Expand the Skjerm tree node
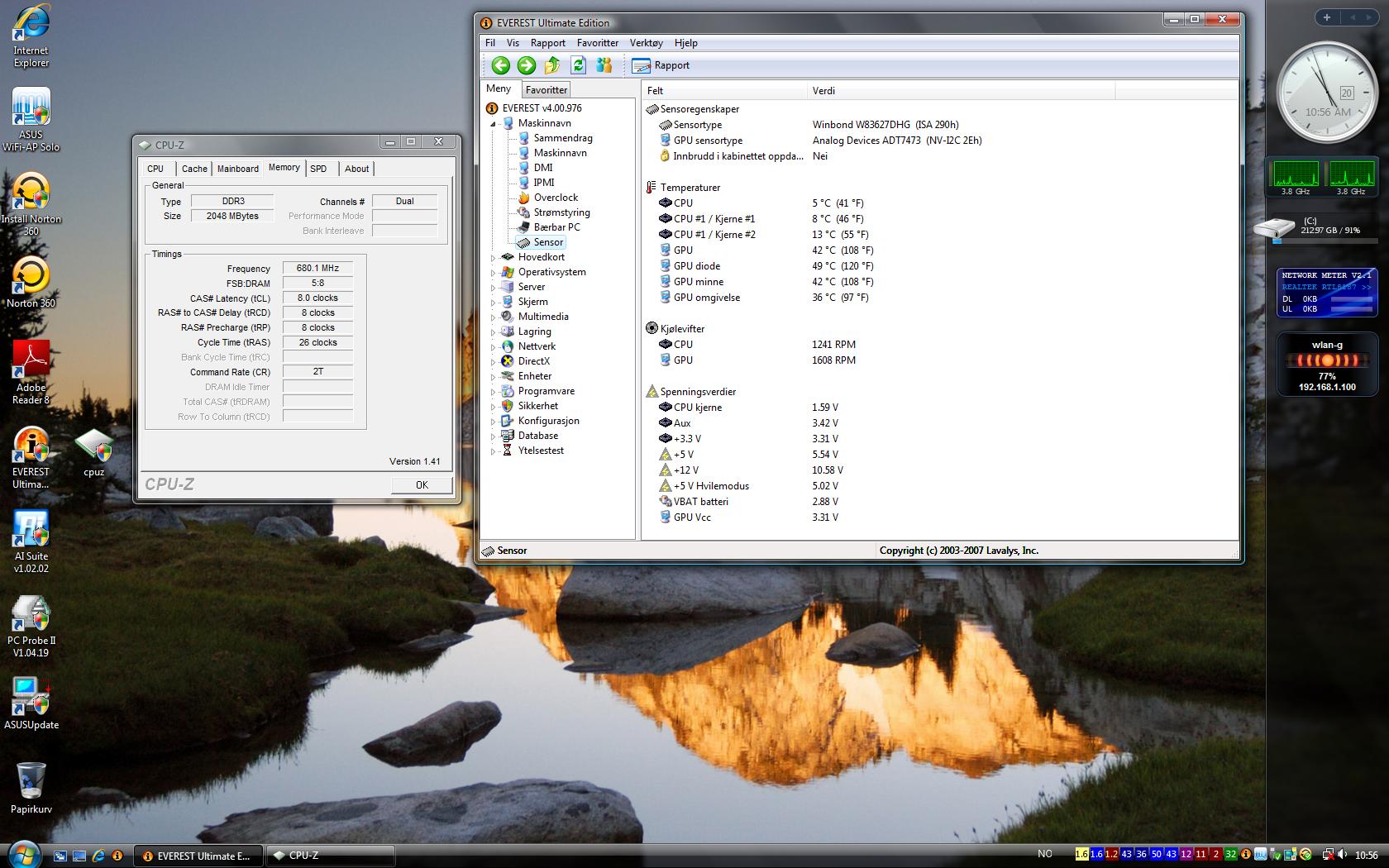Viewport: 1389px width, 868px height. pyautogui.click(x=494, y=302)
